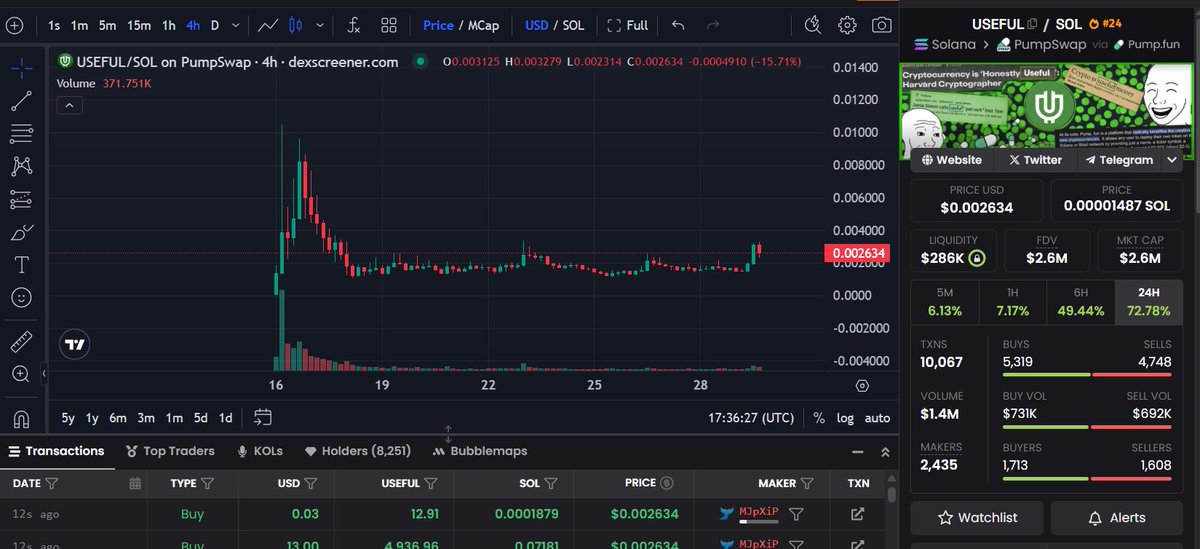The image size is (1200, 549).
Task: Select the 5d date range
Action: coord(200,418)
